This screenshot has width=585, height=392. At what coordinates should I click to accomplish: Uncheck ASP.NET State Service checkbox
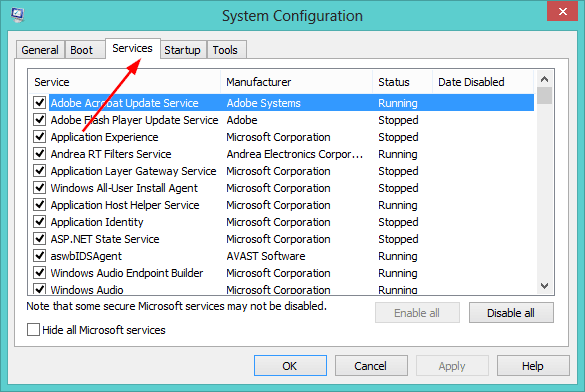coord(40,239)
